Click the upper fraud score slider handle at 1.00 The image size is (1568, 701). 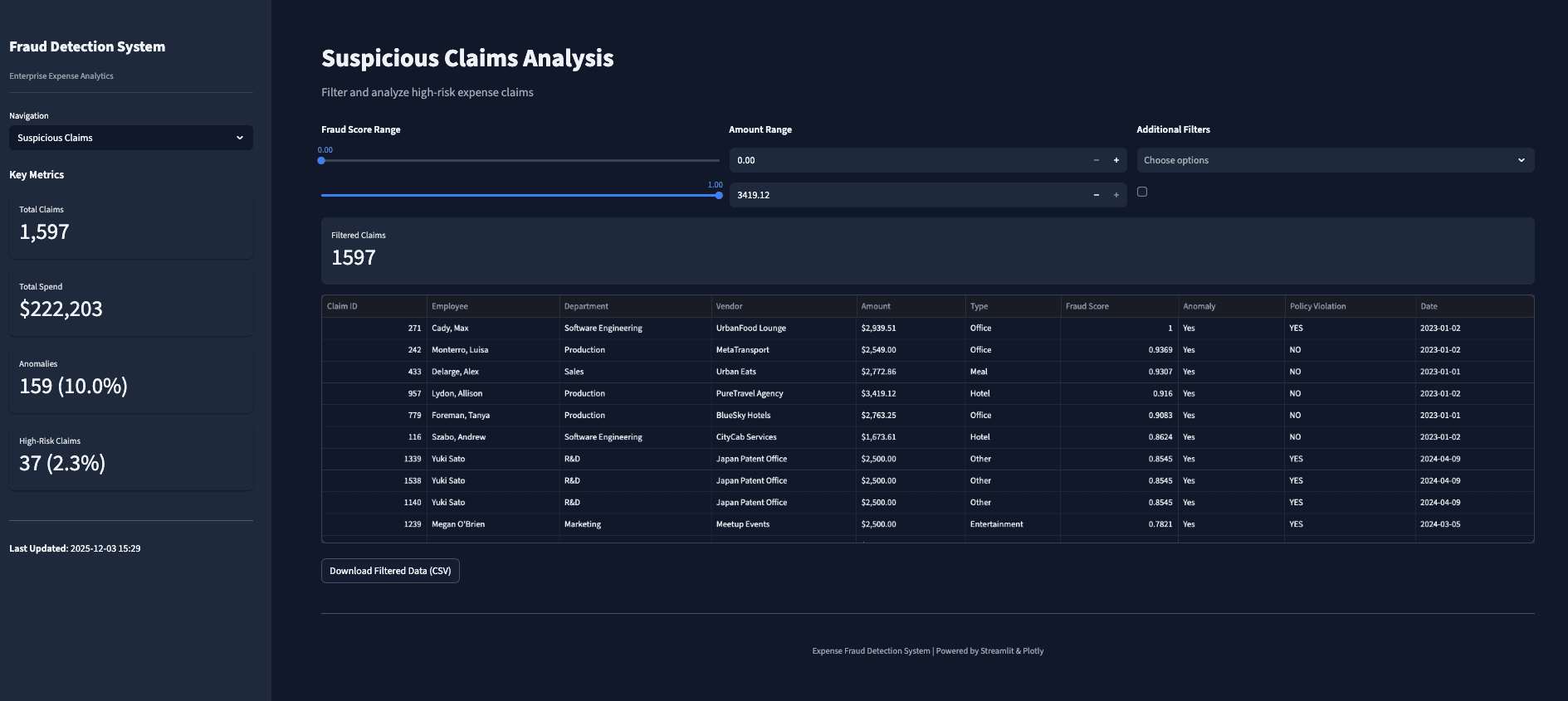click(719, 195)
